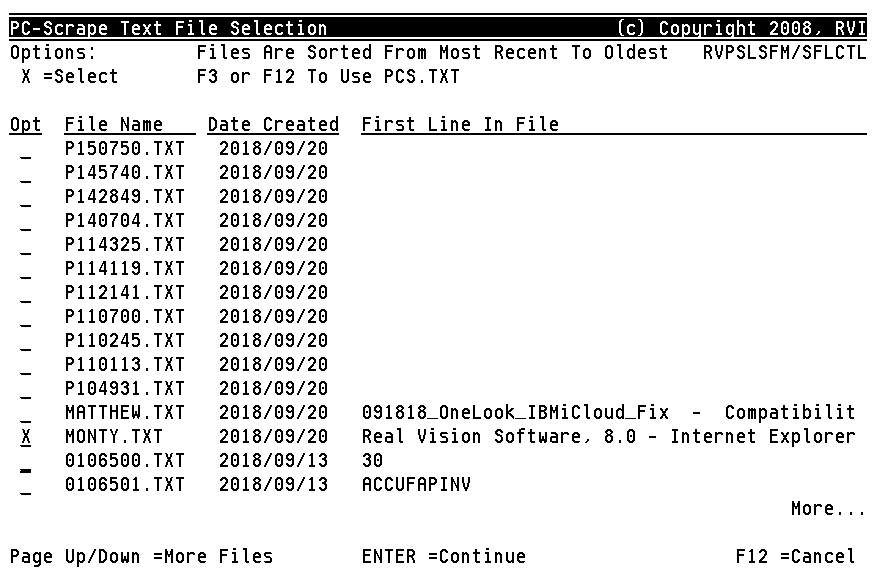Click the PC-Scrape Text File Selection title

168,28
